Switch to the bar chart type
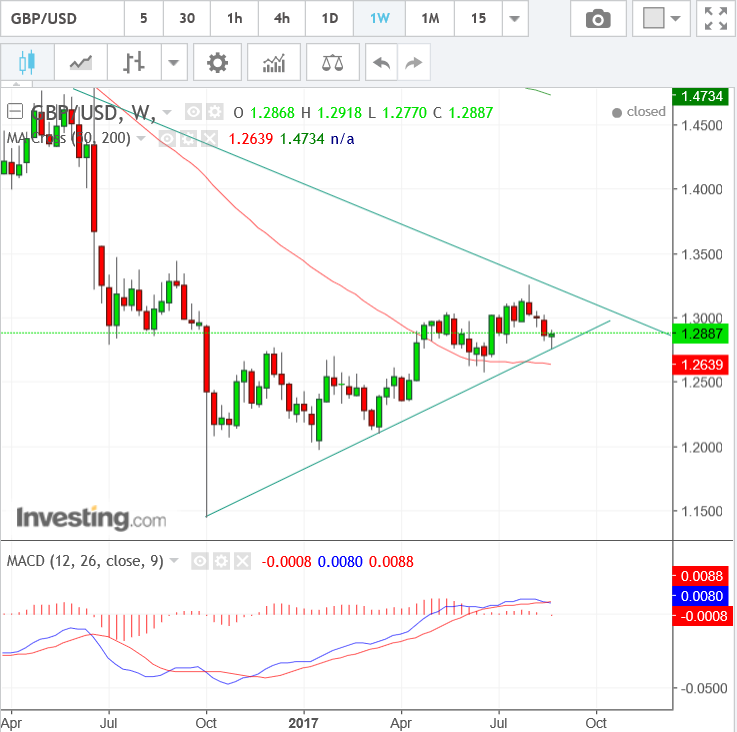737x732 pixels. (x=134, y=62)
